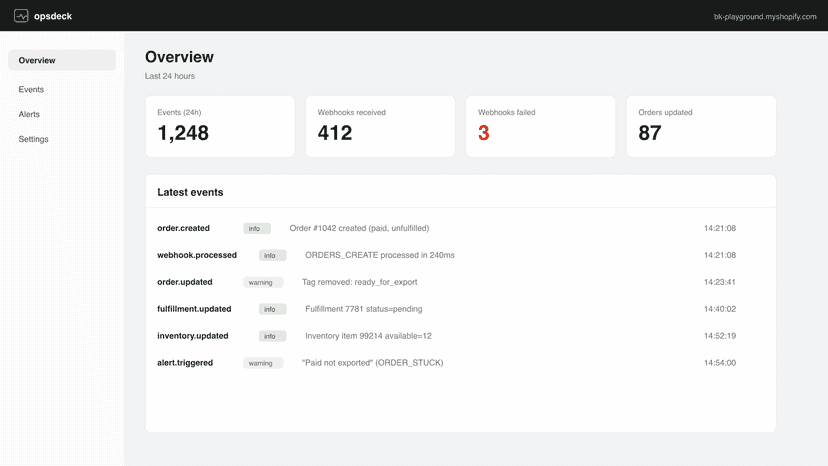Click the opsdeck brand name
The image size is (828, 466).
click(x=53, y=16)
